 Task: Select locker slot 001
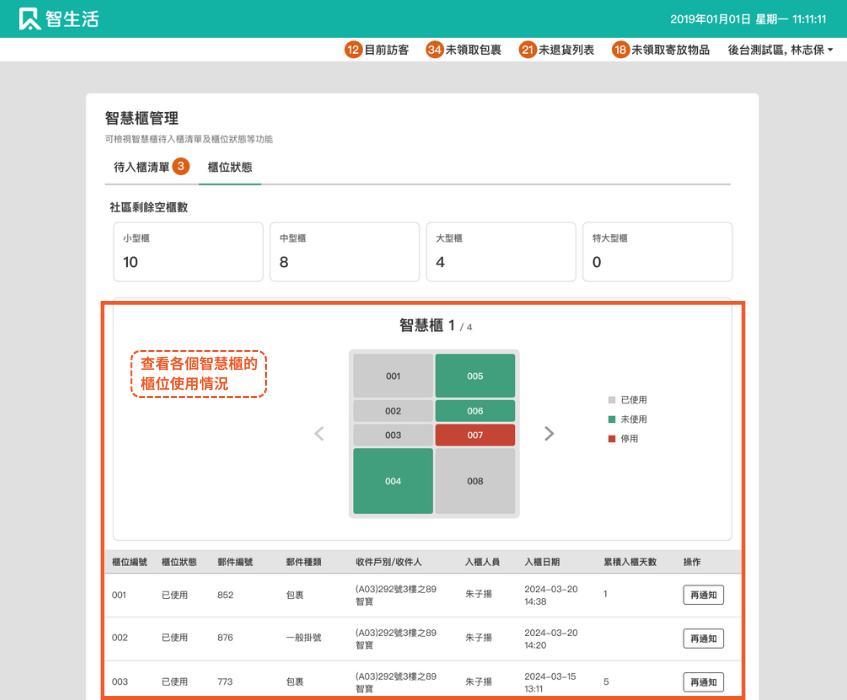point(392,376)
